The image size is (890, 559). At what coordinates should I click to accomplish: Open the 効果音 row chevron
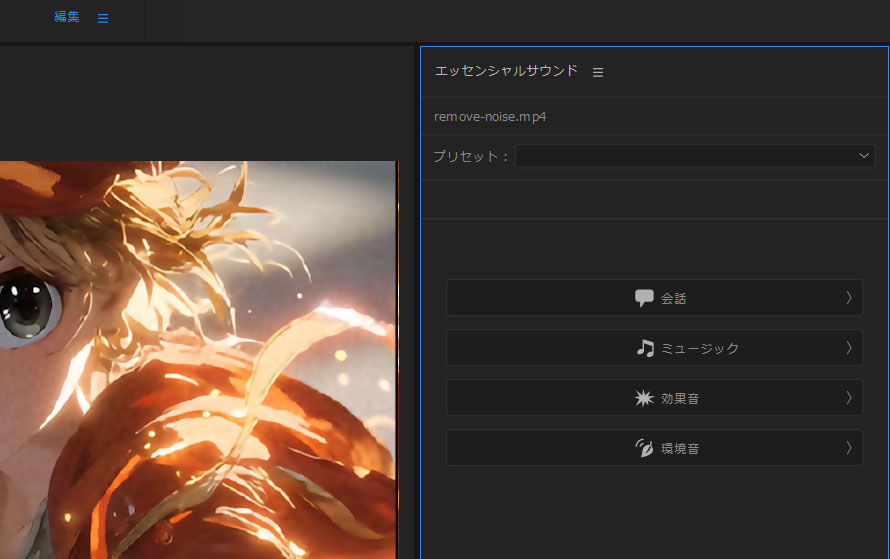(x=848, y=398)
